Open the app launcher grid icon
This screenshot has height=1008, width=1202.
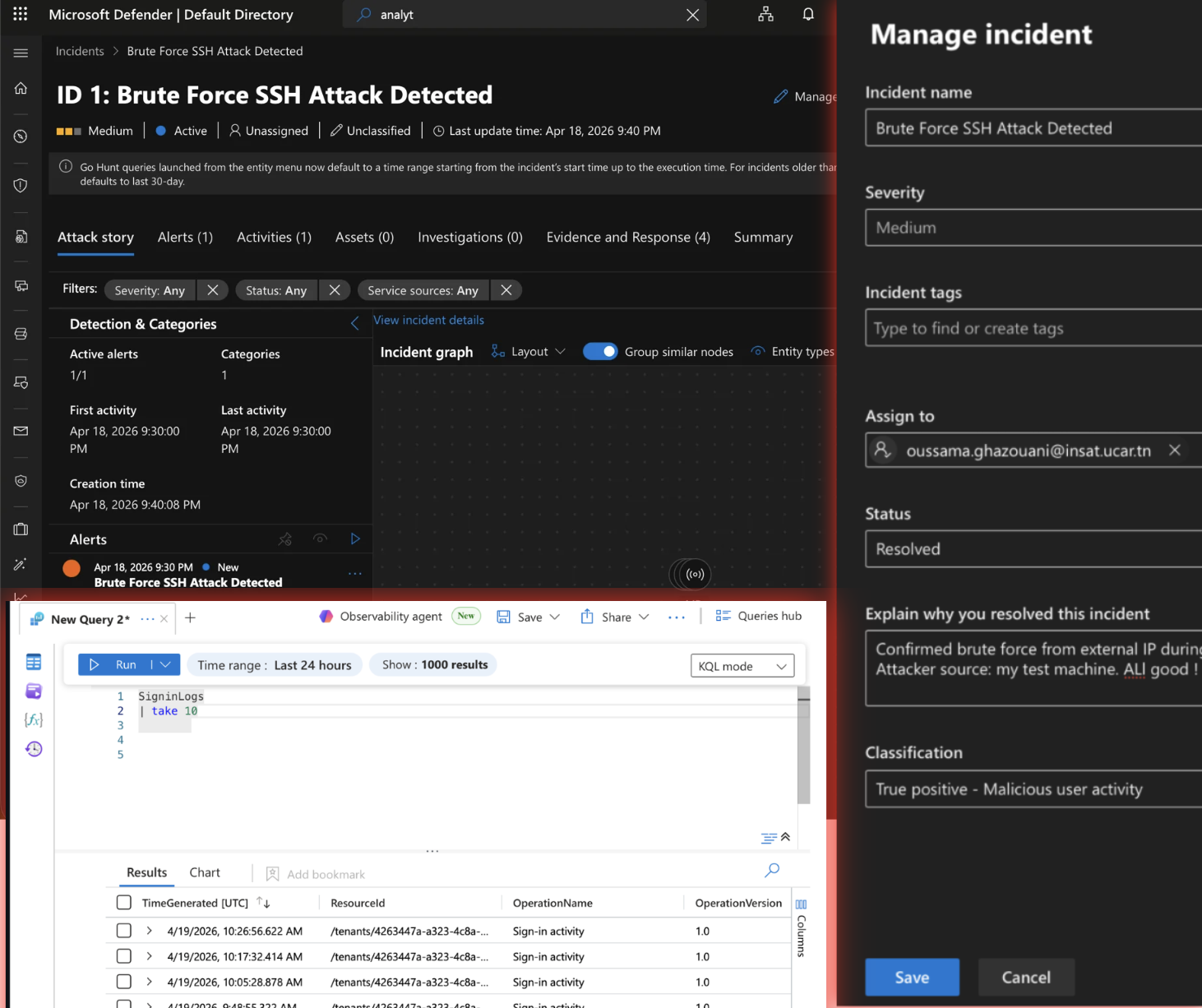click(x=21, y=14)
